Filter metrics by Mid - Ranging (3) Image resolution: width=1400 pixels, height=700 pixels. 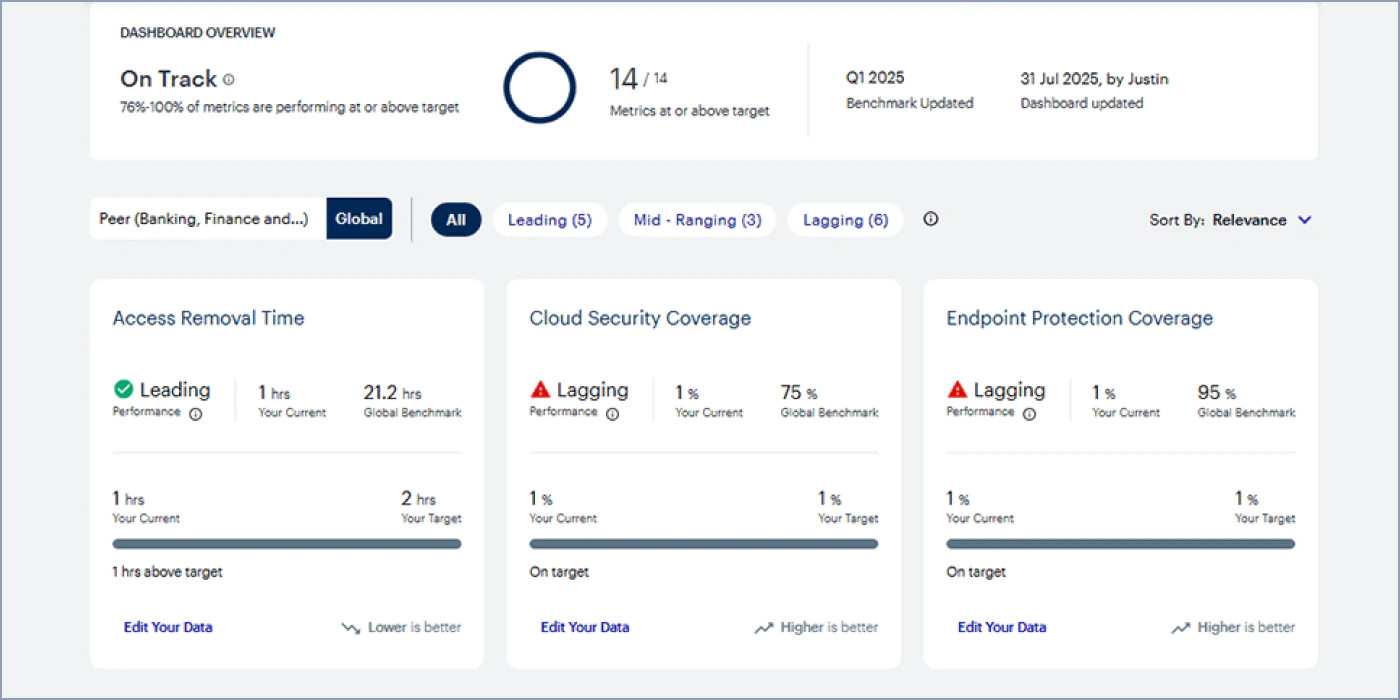pos(697,220)
